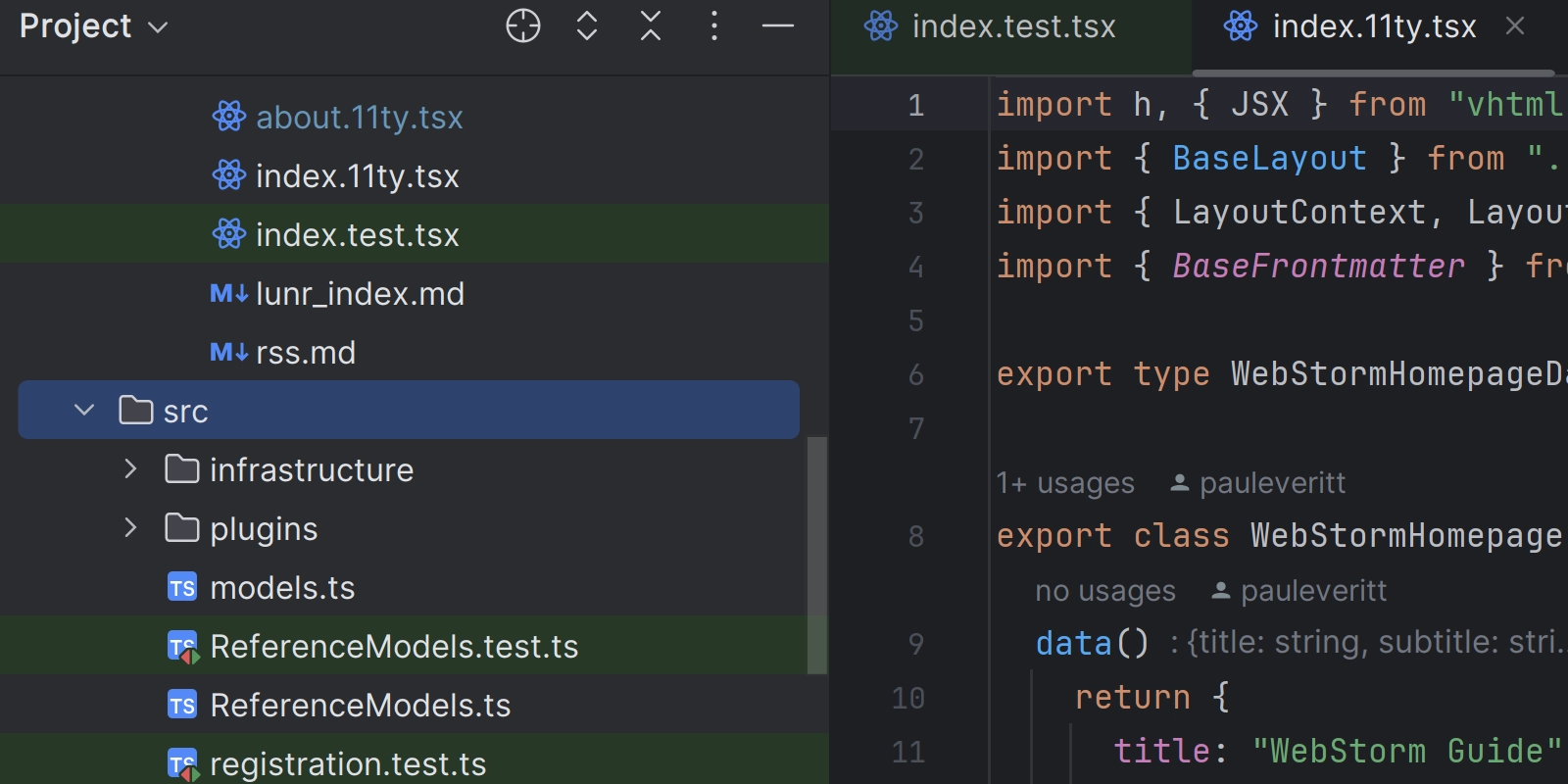This screenshot has width=1568, height=784.
Task: Click the data() method name on line 9
Action: tap(1073, 644)
